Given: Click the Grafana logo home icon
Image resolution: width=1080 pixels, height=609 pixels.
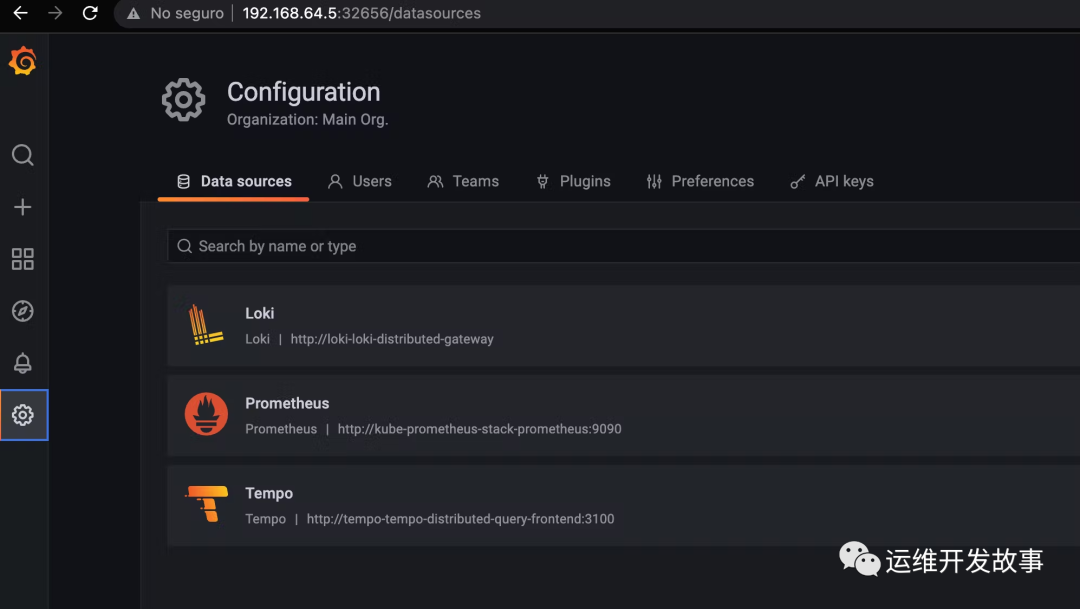Looking at the screenshot, I should click(x=23, y=62).
